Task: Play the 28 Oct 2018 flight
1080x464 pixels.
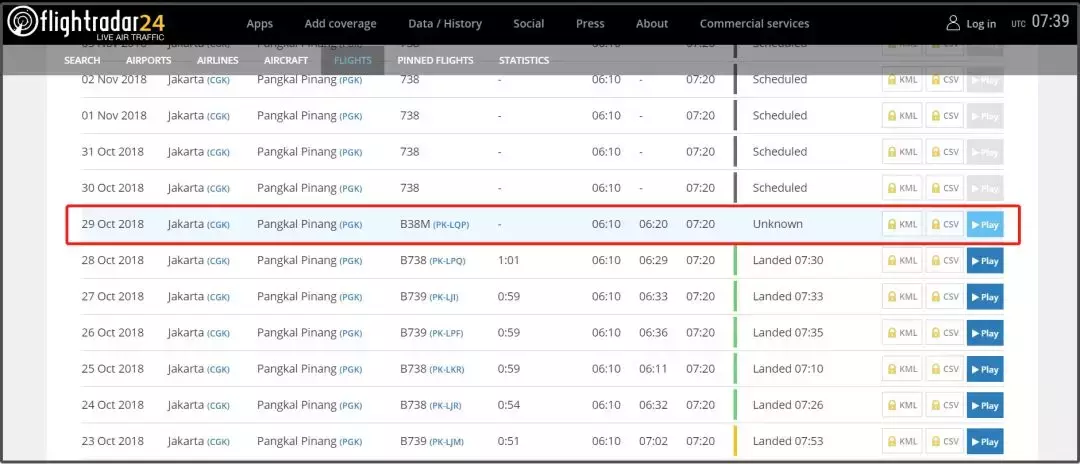Action: 984,261
